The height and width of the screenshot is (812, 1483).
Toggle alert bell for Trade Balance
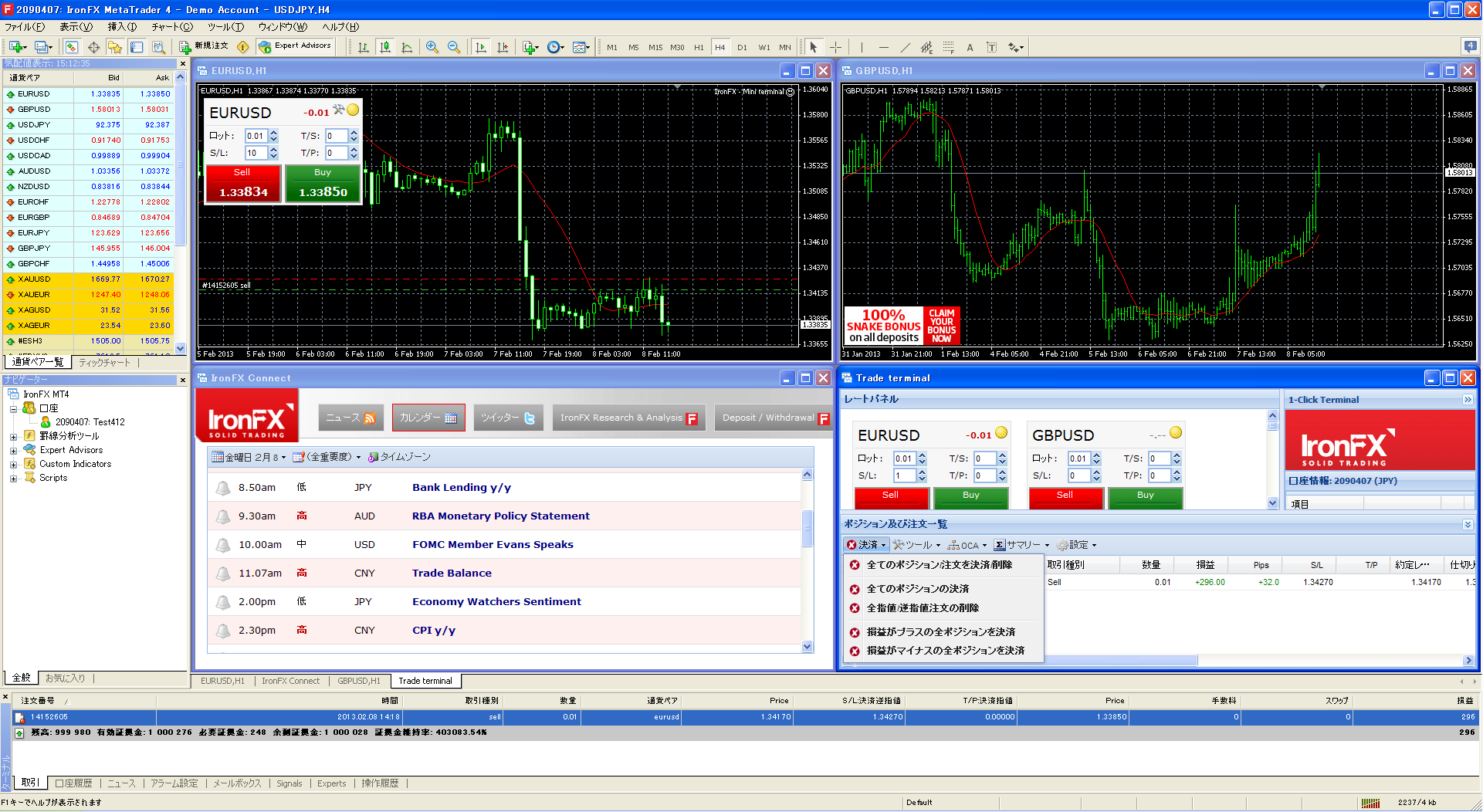click(x=223, y=573)
